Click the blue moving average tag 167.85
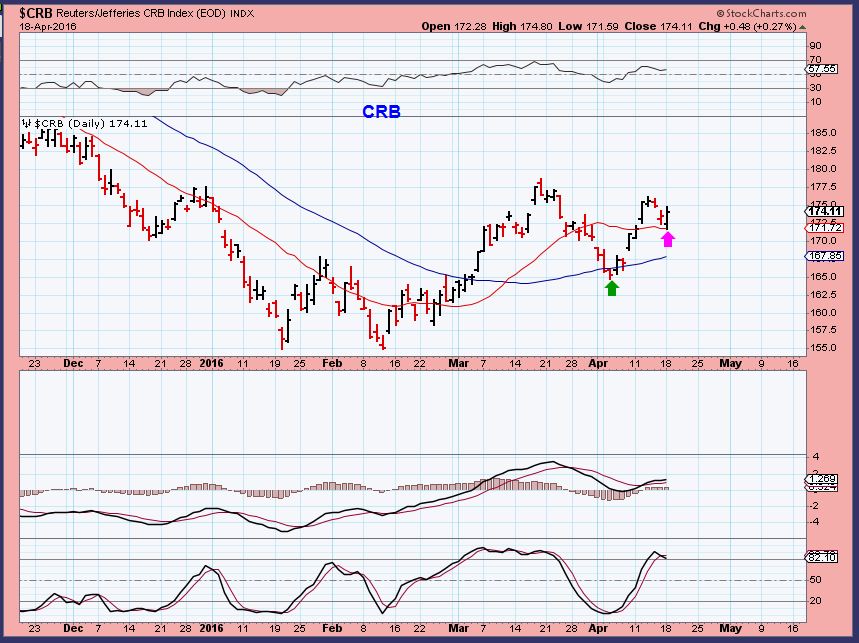The width and height of the screenshot is (859, 643). (826, 256)
